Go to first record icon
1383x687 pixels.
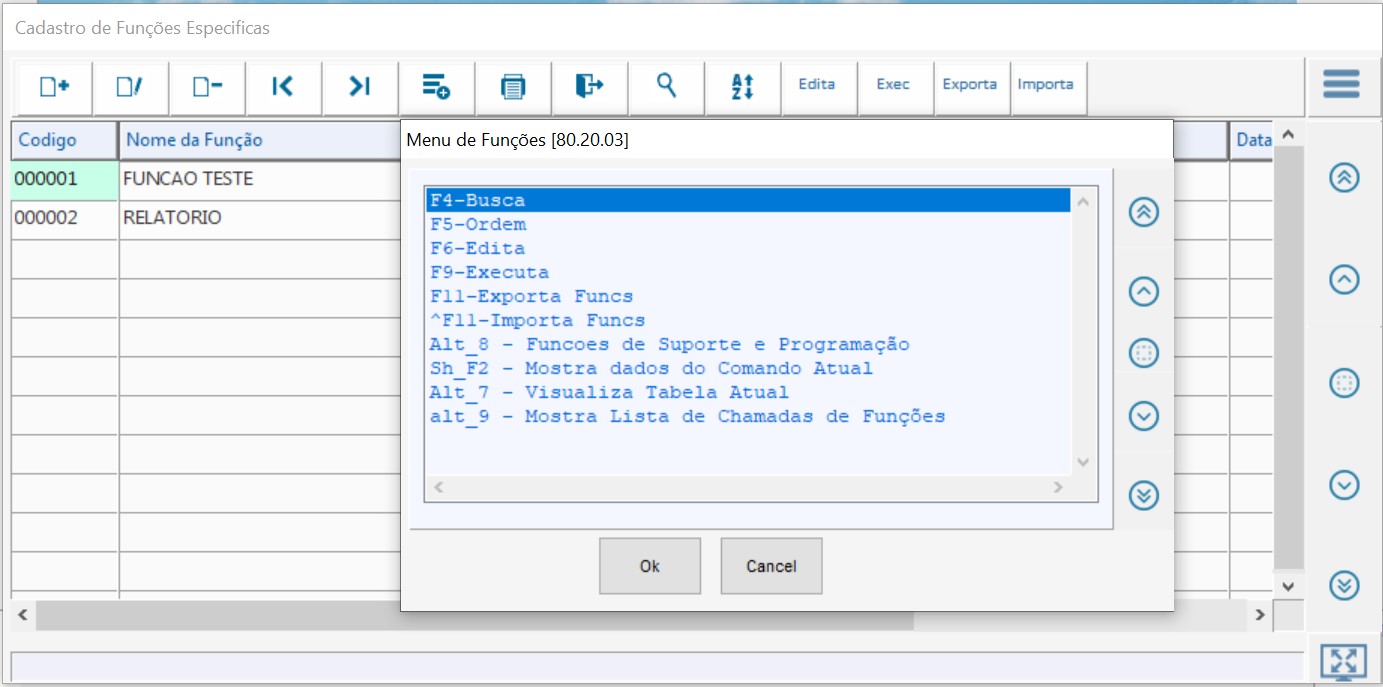(283, 87)
